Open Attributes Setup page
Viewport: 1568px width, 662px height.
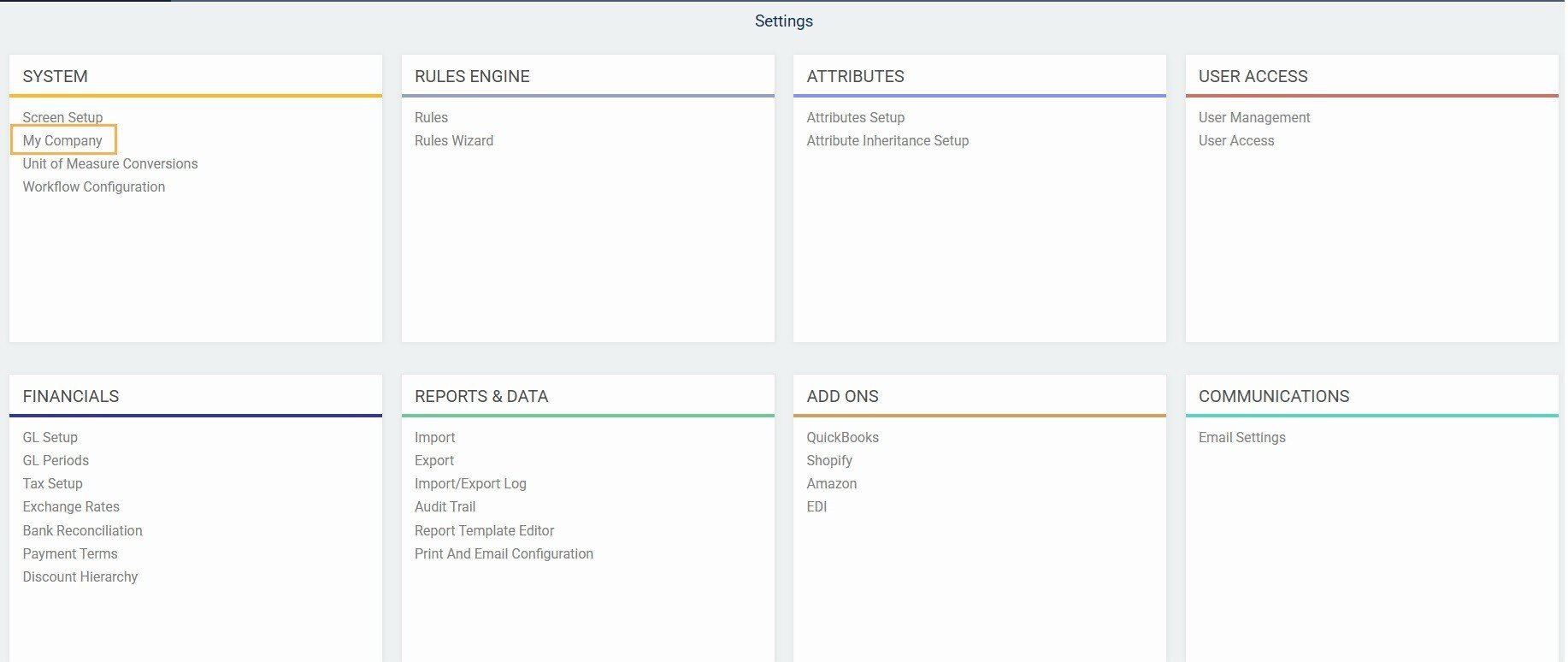[x=855, y=117]
